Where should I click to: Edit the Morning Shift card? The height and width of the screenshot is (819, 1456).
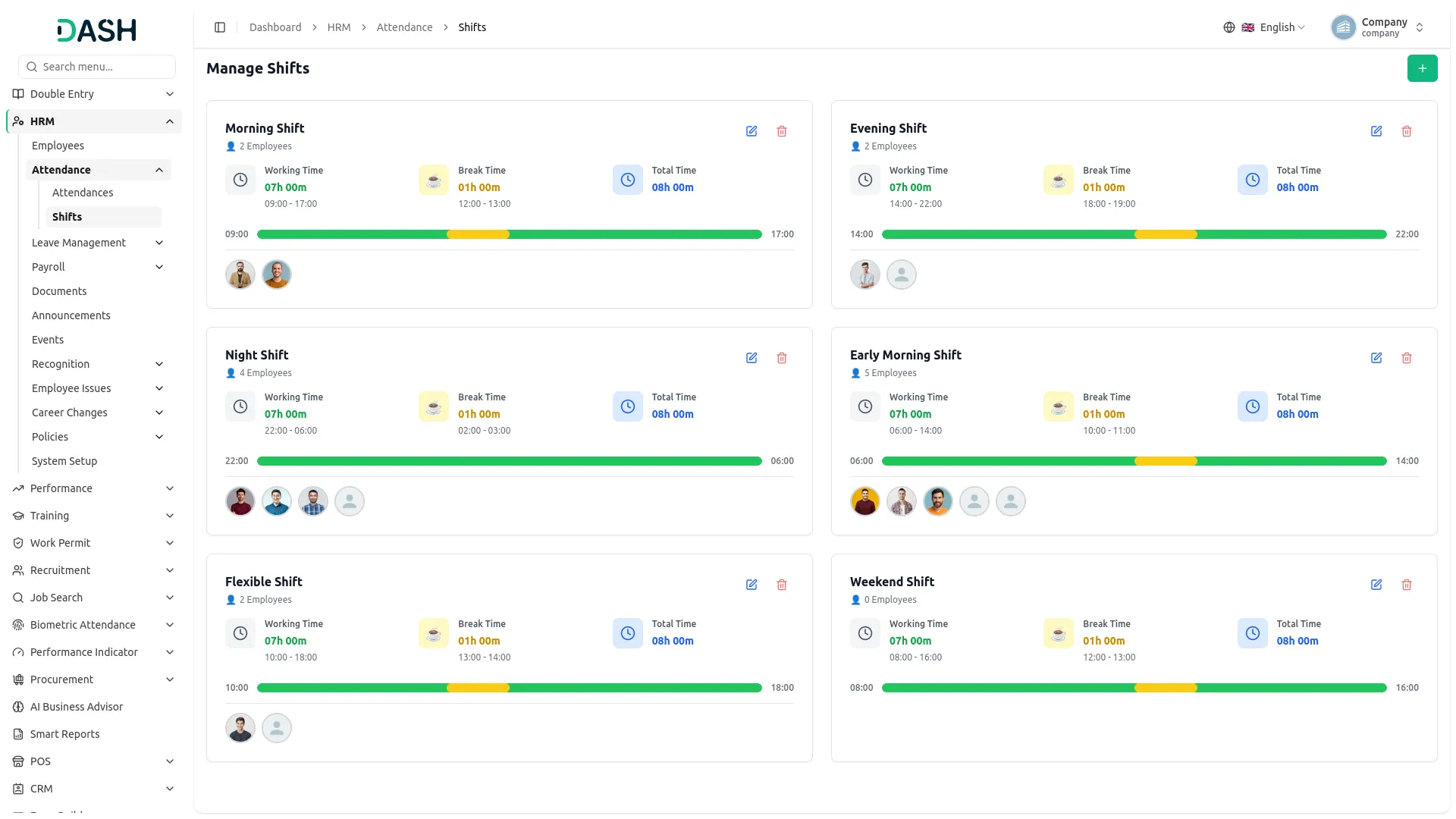coord(752,131)
